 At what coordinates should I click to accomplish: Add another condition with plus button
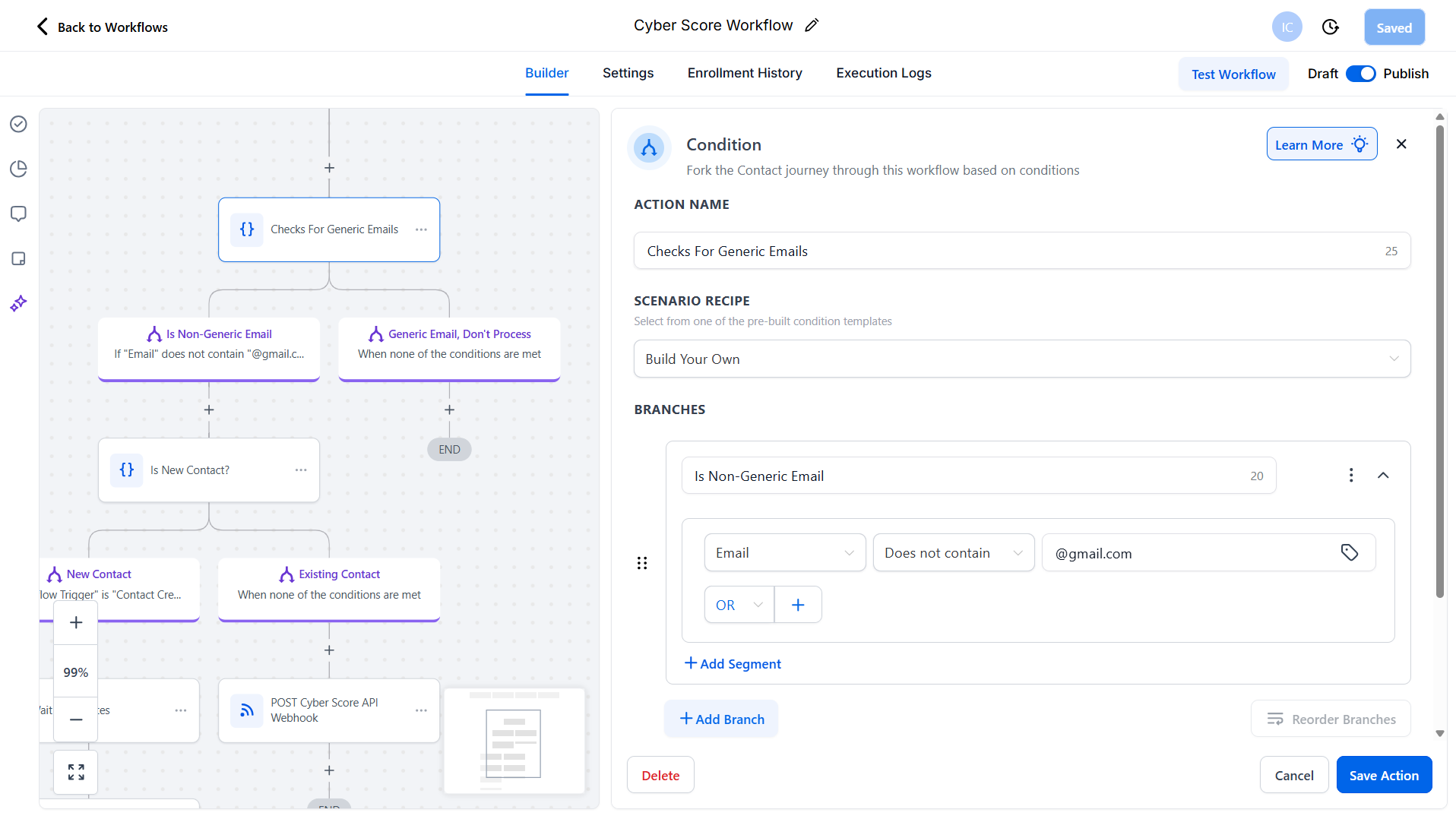(798, 605)
